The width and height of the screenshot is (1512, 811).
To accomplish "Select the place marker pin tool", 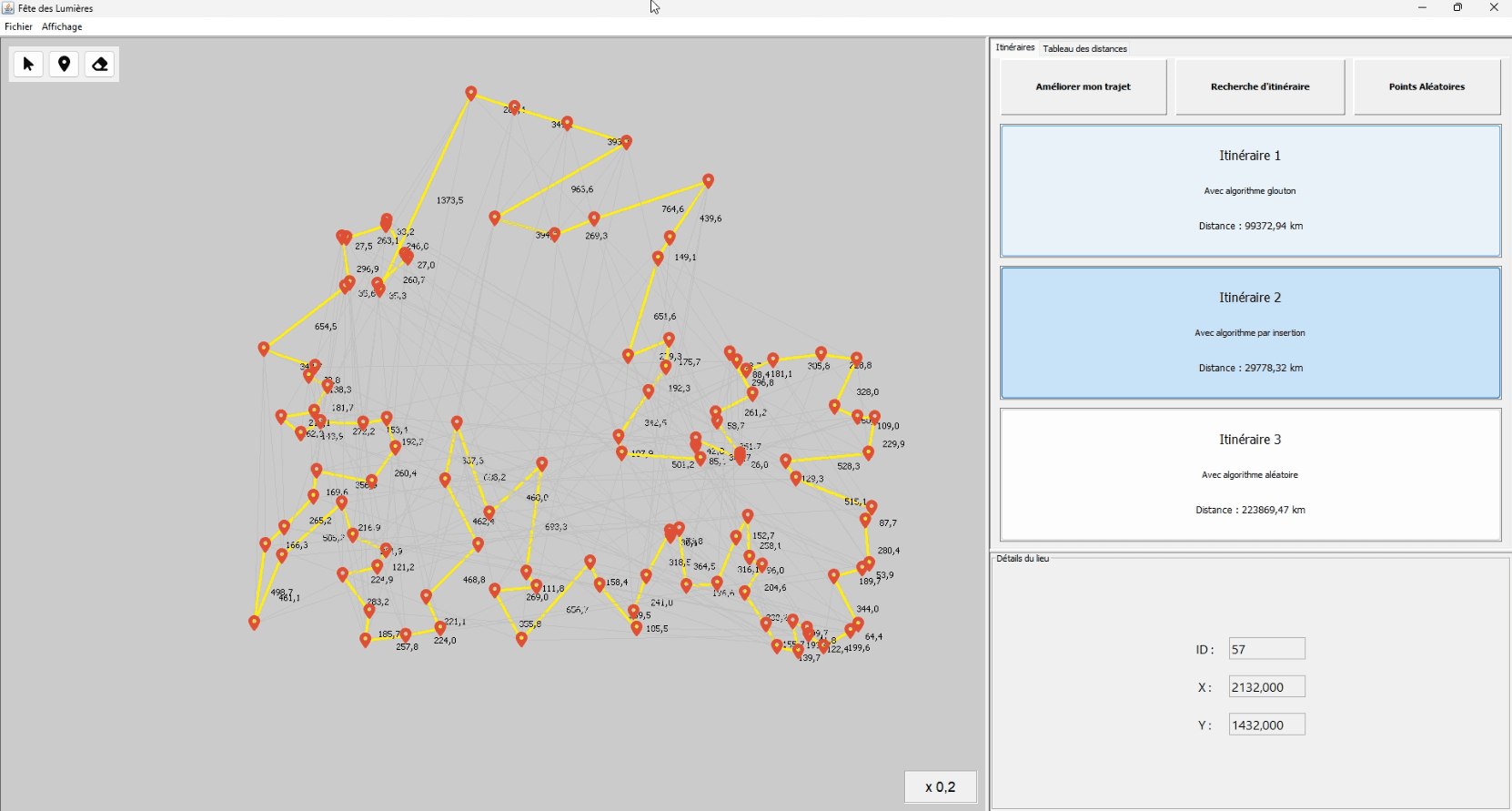I will pos(64,64).
